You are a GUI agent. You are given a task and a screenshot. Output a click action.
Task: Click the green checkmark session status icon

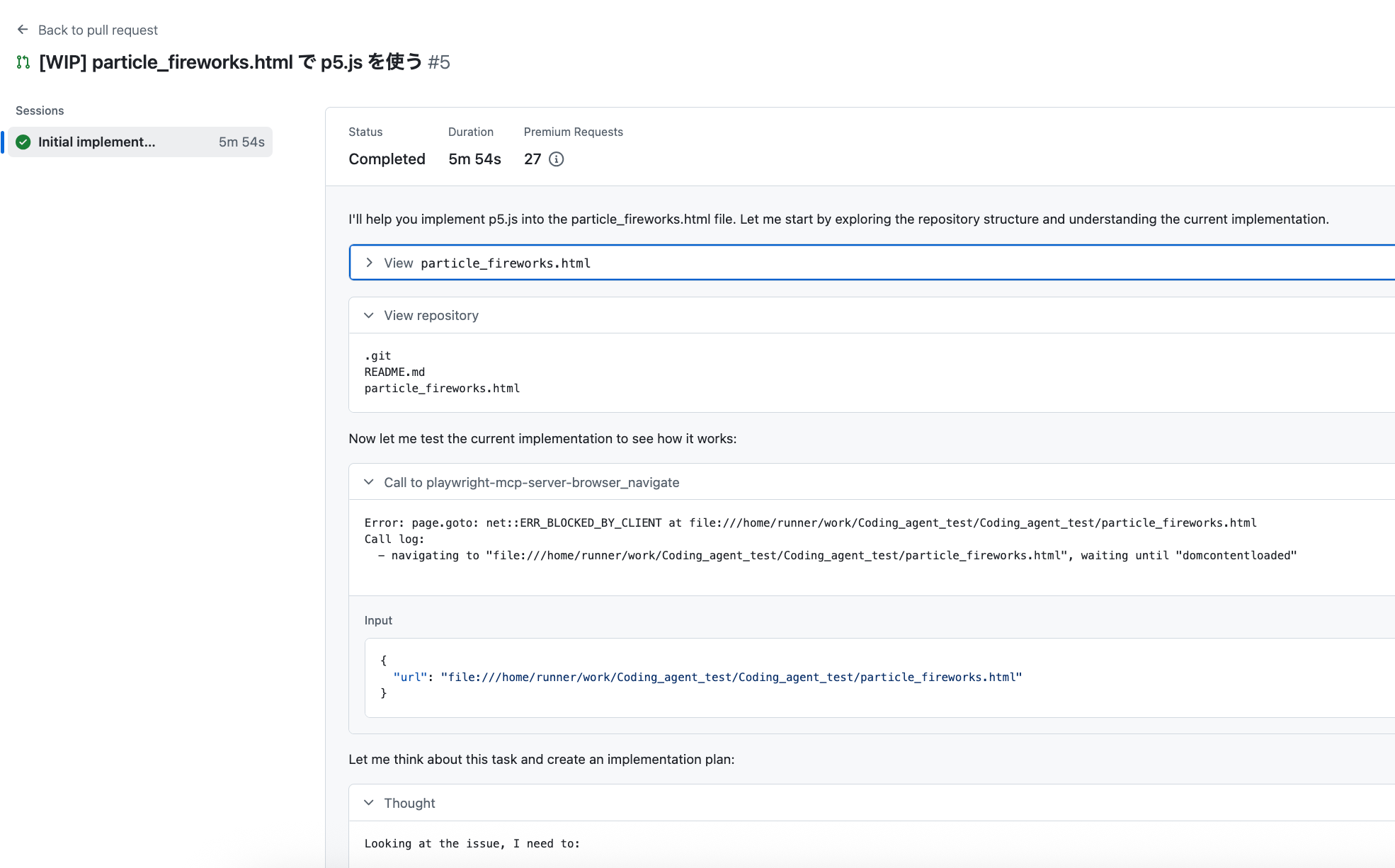[x=23, y=142]
